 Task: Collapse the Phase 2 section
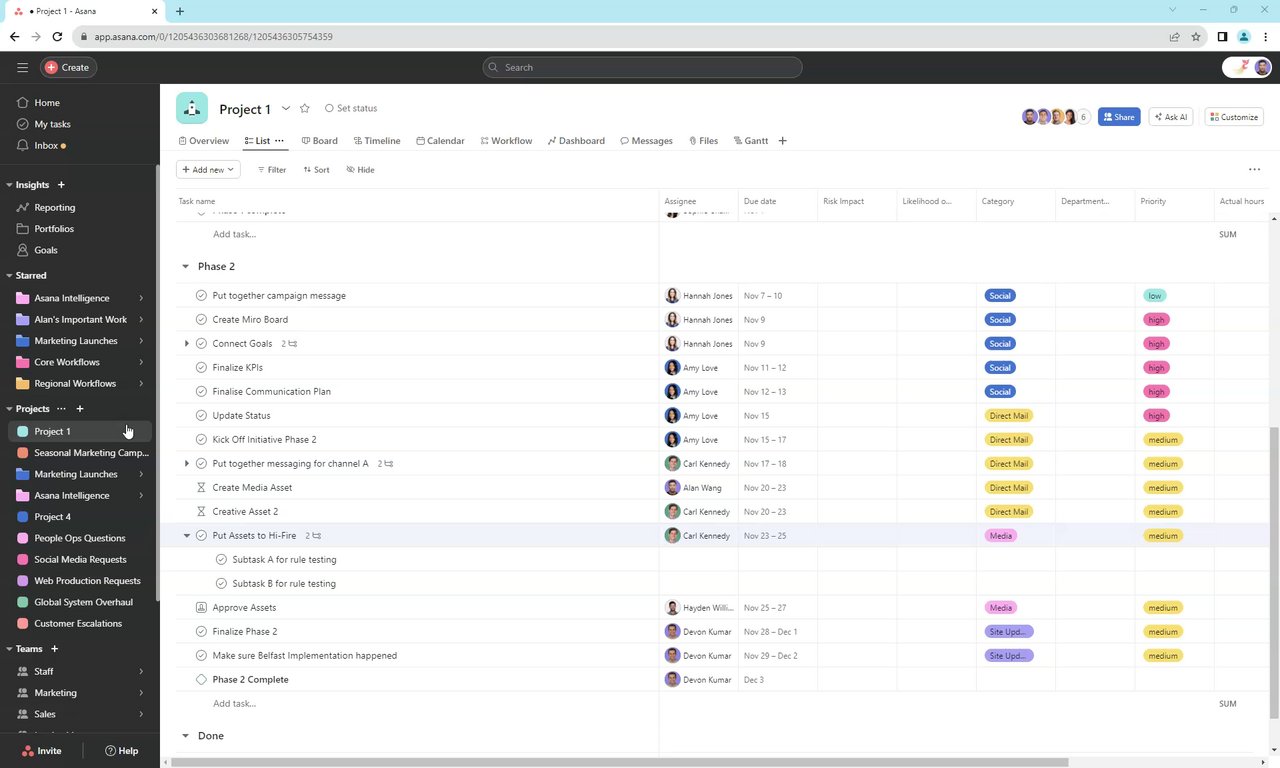coord(185,267)
